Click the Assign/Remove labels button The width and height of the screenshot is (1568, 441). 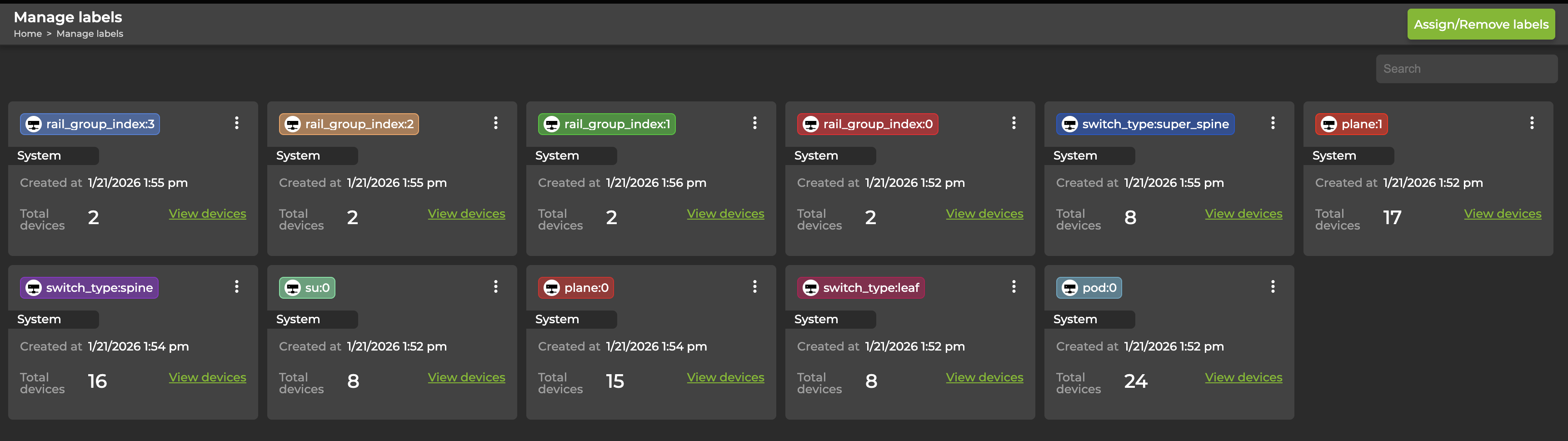pyautogui.click(x=1480, y=25)
